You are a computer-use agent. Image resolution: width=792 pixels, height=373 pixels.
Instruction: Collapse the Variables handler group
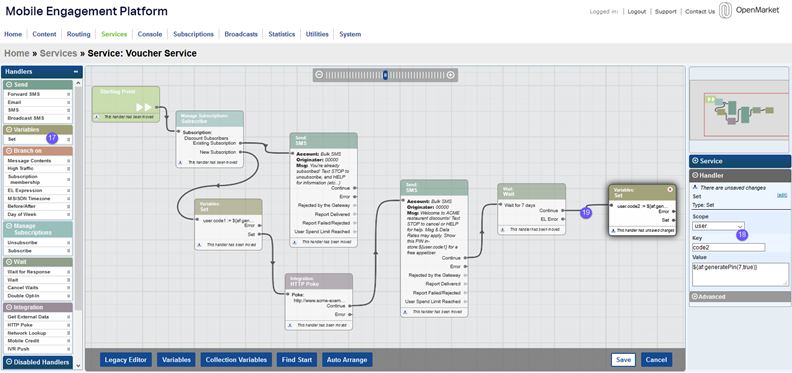10,130
